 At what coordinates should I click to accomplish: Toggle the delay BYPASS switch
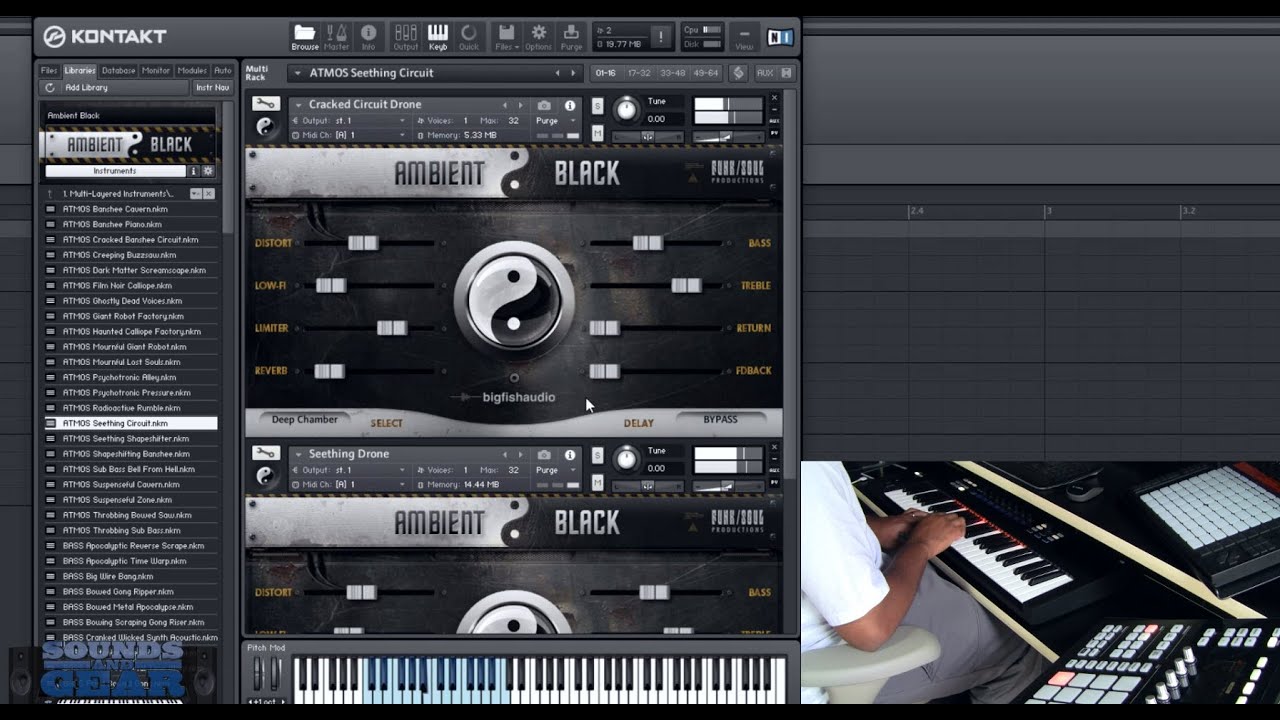coord(720,420)
